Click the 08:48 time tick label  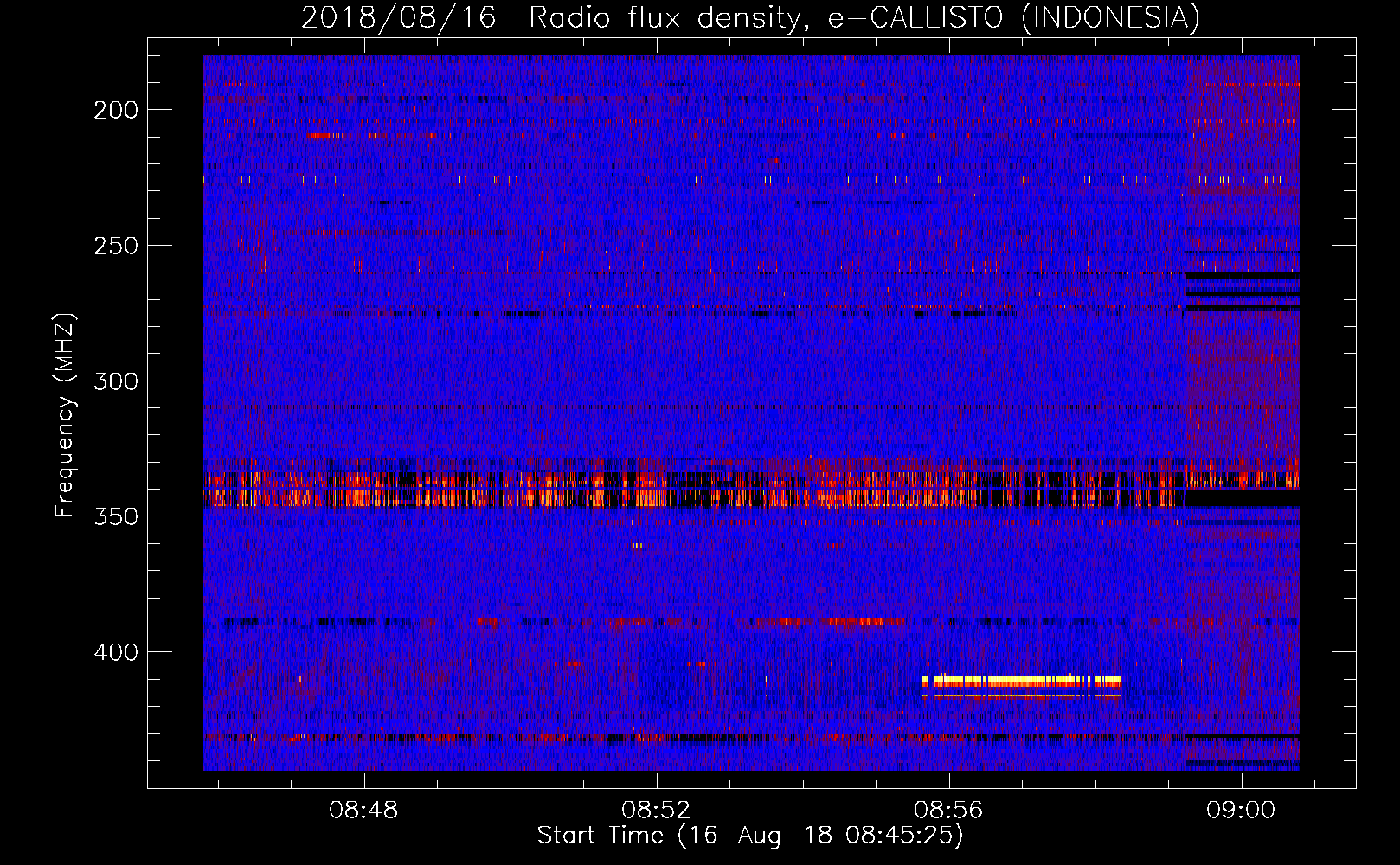363,811
